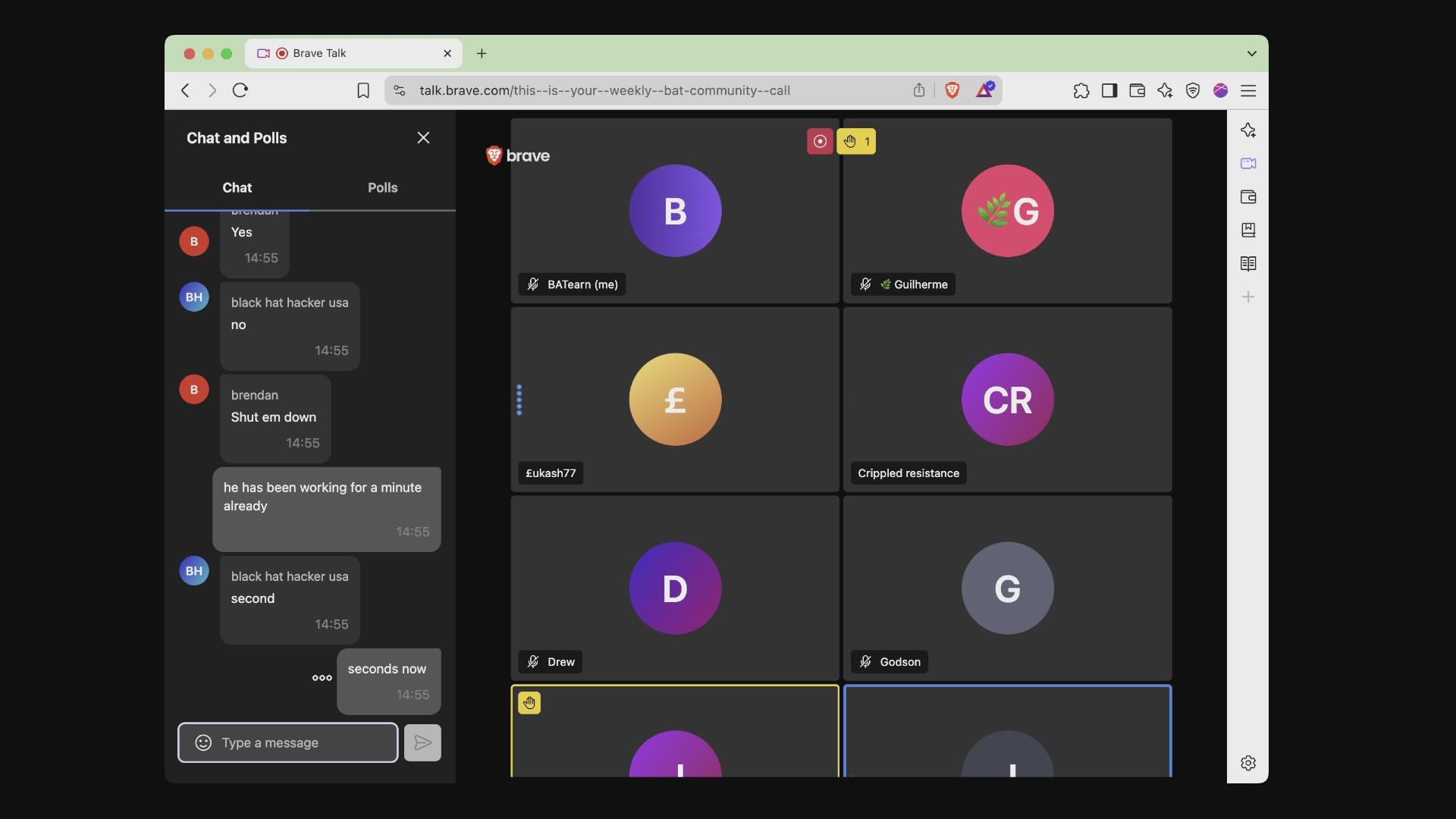Screen dimensions: 1456x819
Task: Click raised hand icon on bottom tile
Action: [529, 703]
